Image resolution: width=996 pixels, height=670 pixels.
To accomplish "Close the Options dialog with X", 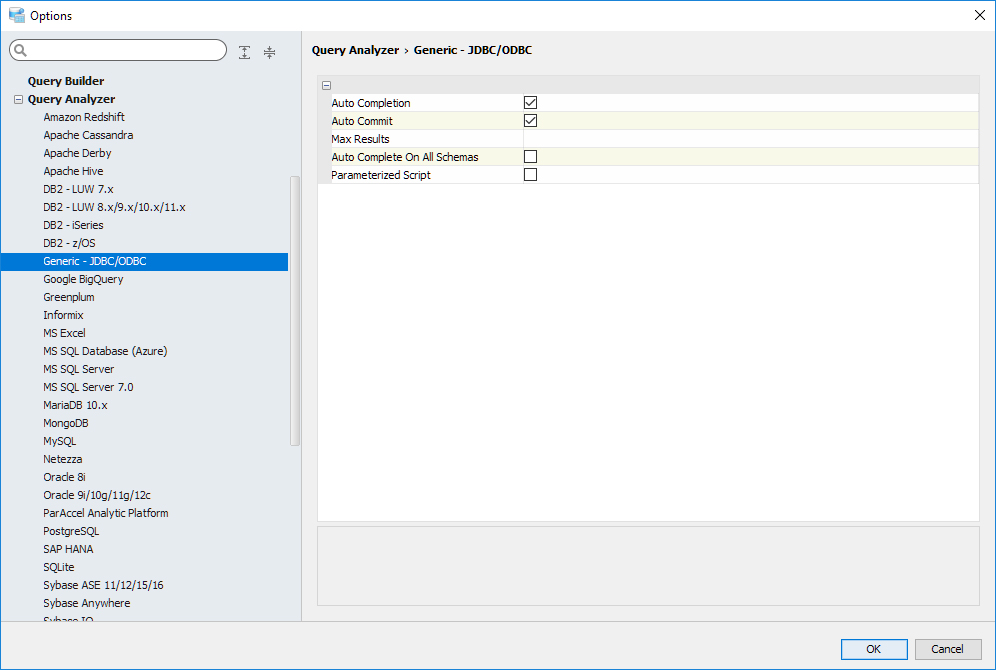I will [979, 15].
